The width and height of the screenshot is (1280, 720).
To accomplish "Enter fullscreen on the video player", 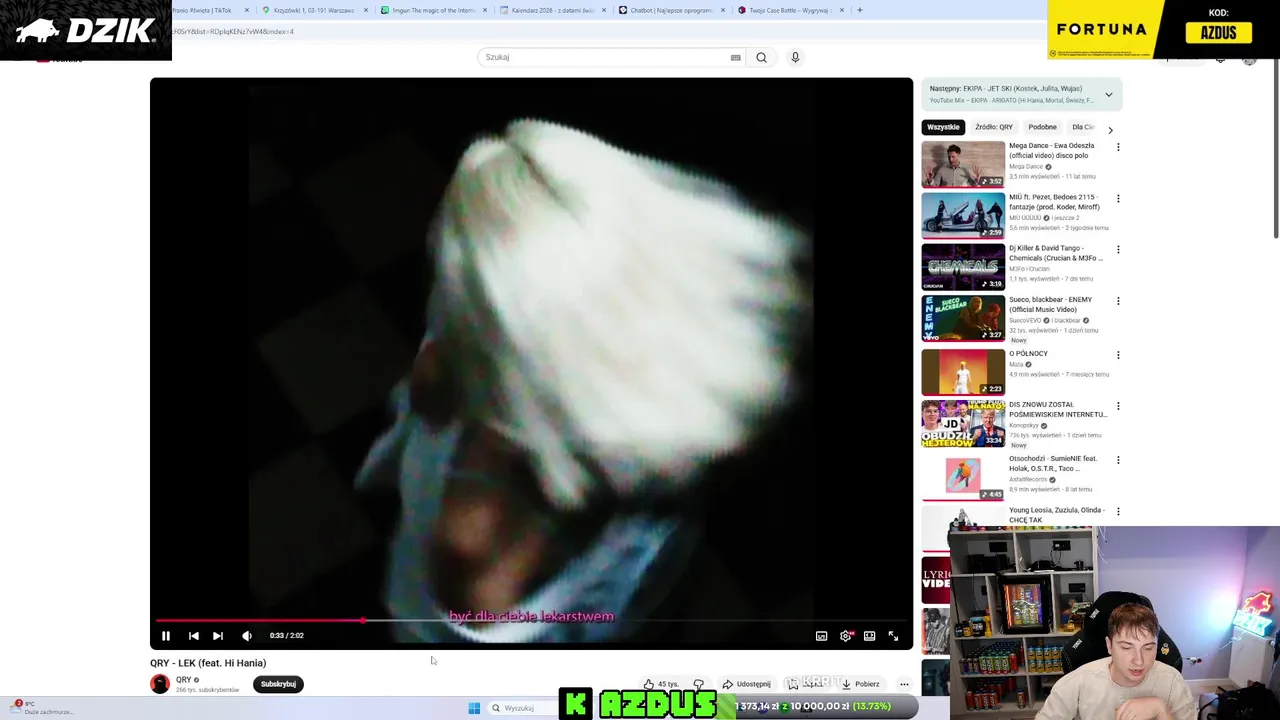I will [x=894, y=636].
